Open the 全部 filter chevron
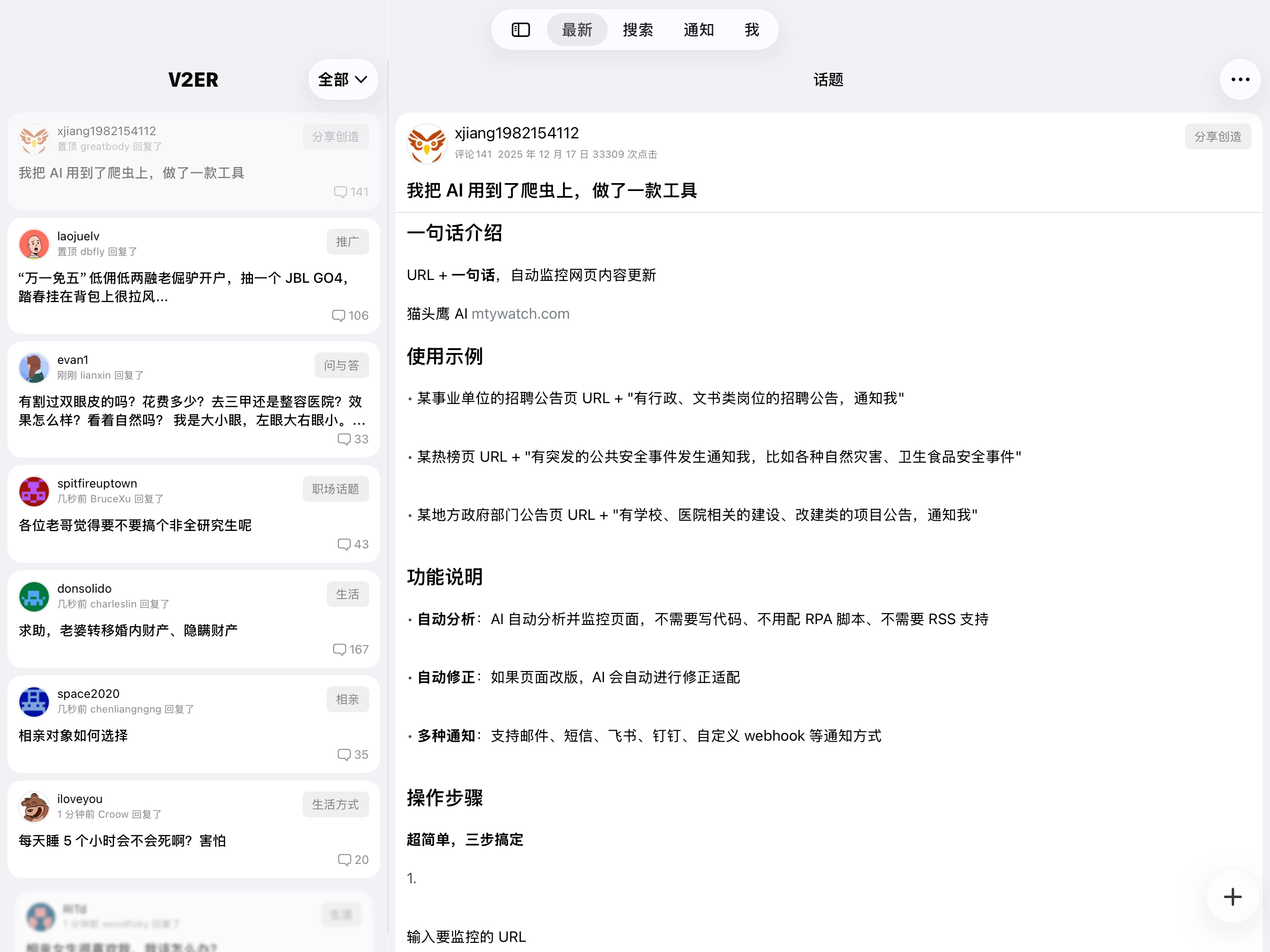The height and width of the screenshot is (952, 1270). [360, 80]
